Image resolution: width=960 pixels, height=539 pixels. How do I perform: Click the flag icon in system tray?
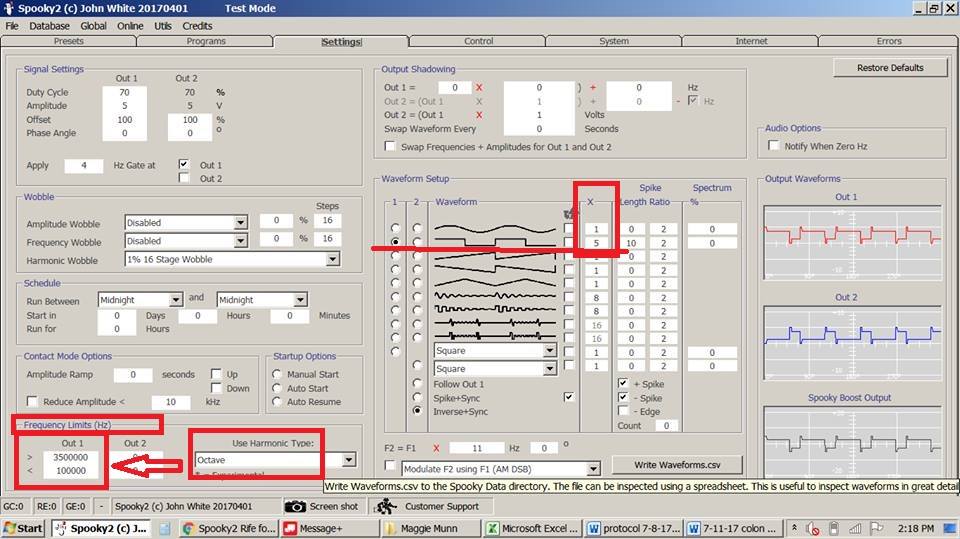point(877,528)
